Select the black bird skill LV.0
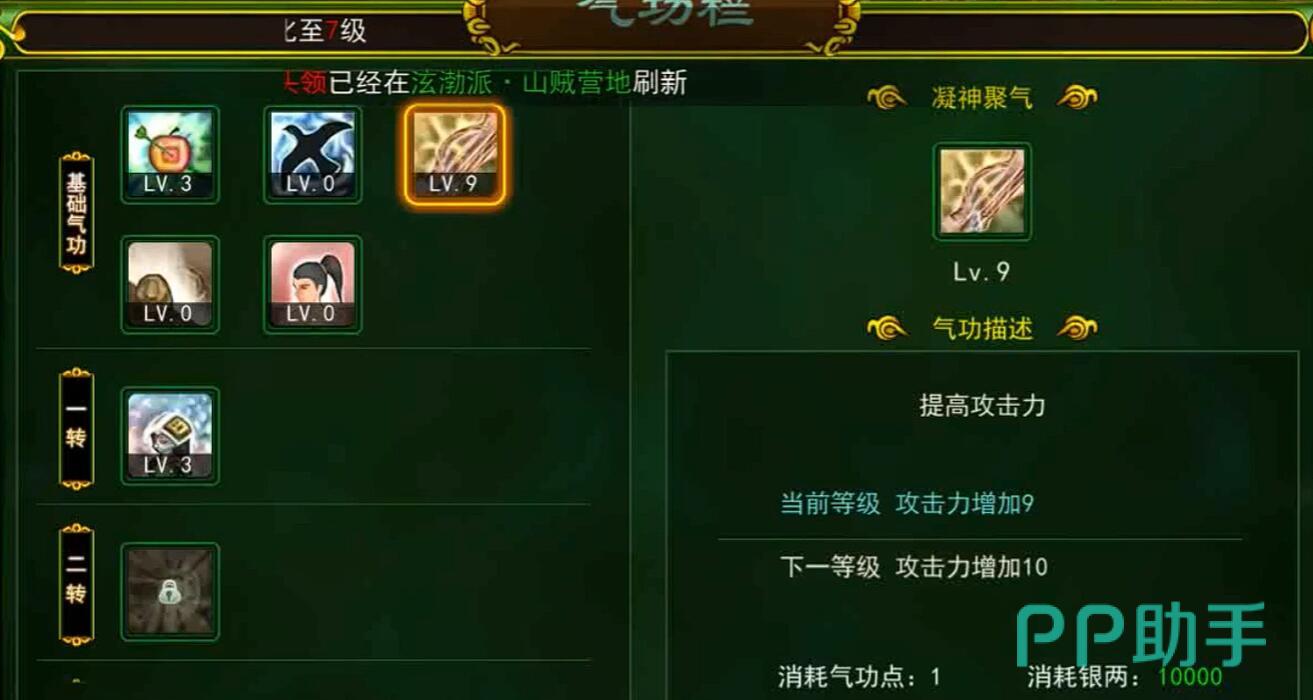 [313, 155]
